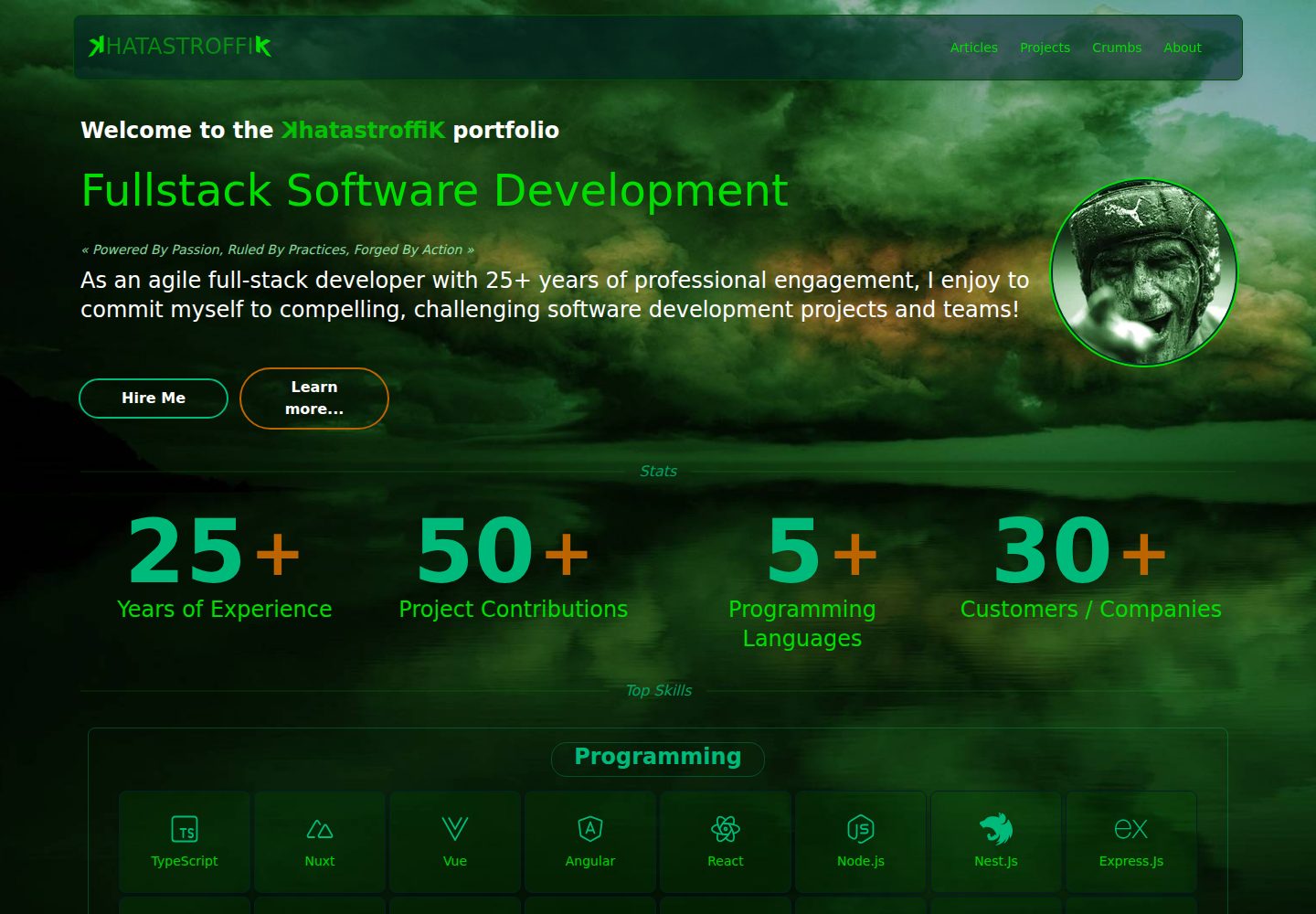Click the Learn more... button
Viewport: 1316px width, 914px height.
pos(314,399)
